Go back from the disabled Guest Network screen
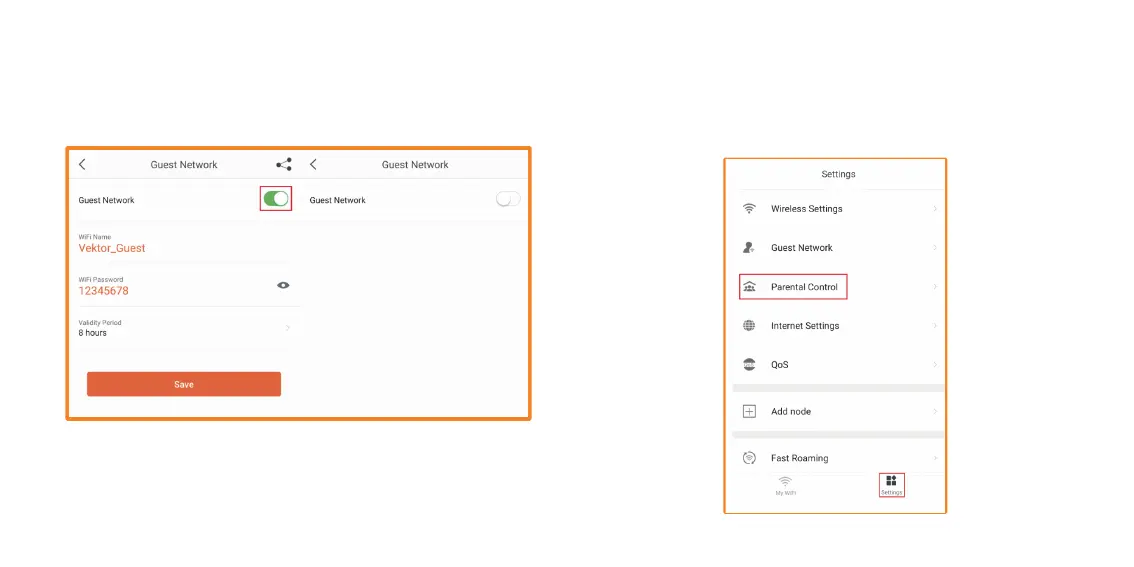Viewport: 1134px width, 567px height. point(313,165)
